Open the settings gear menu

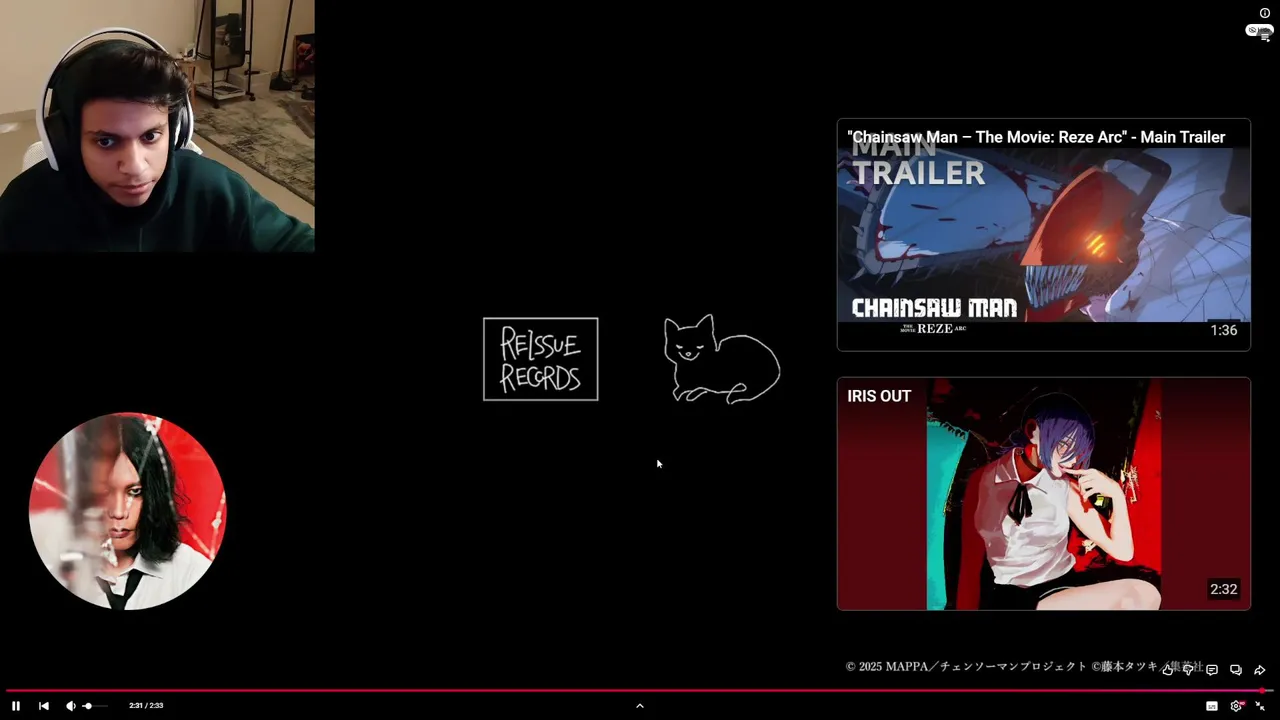1237,706
